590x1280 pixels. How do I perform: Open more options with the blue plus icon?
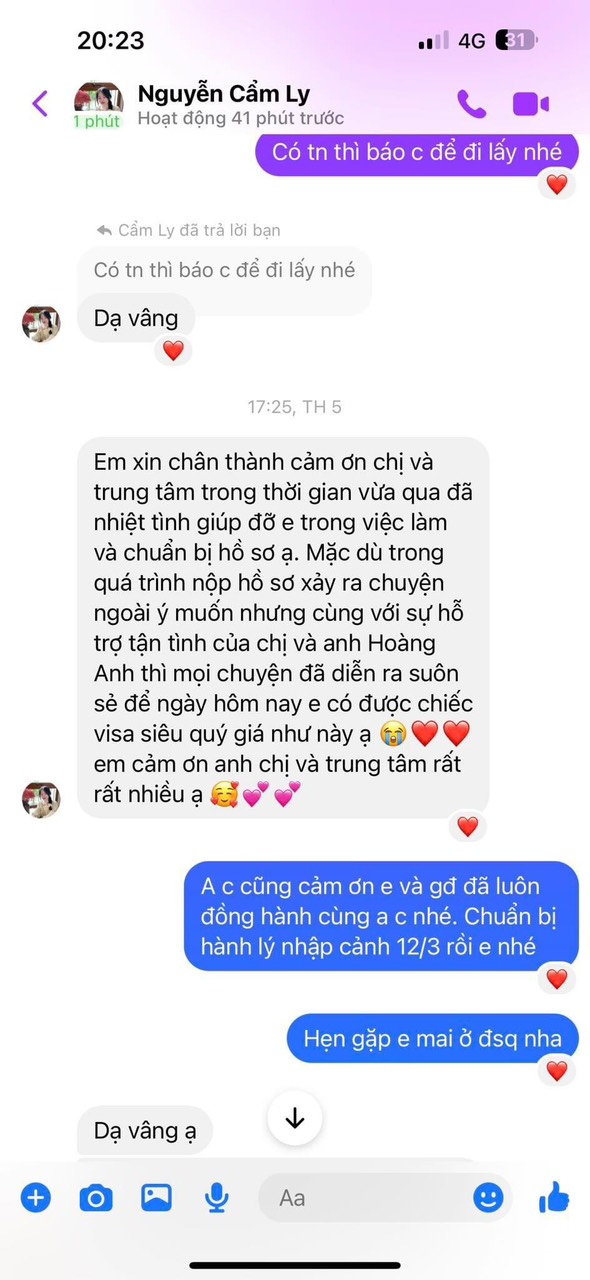tap(36, 1197)
